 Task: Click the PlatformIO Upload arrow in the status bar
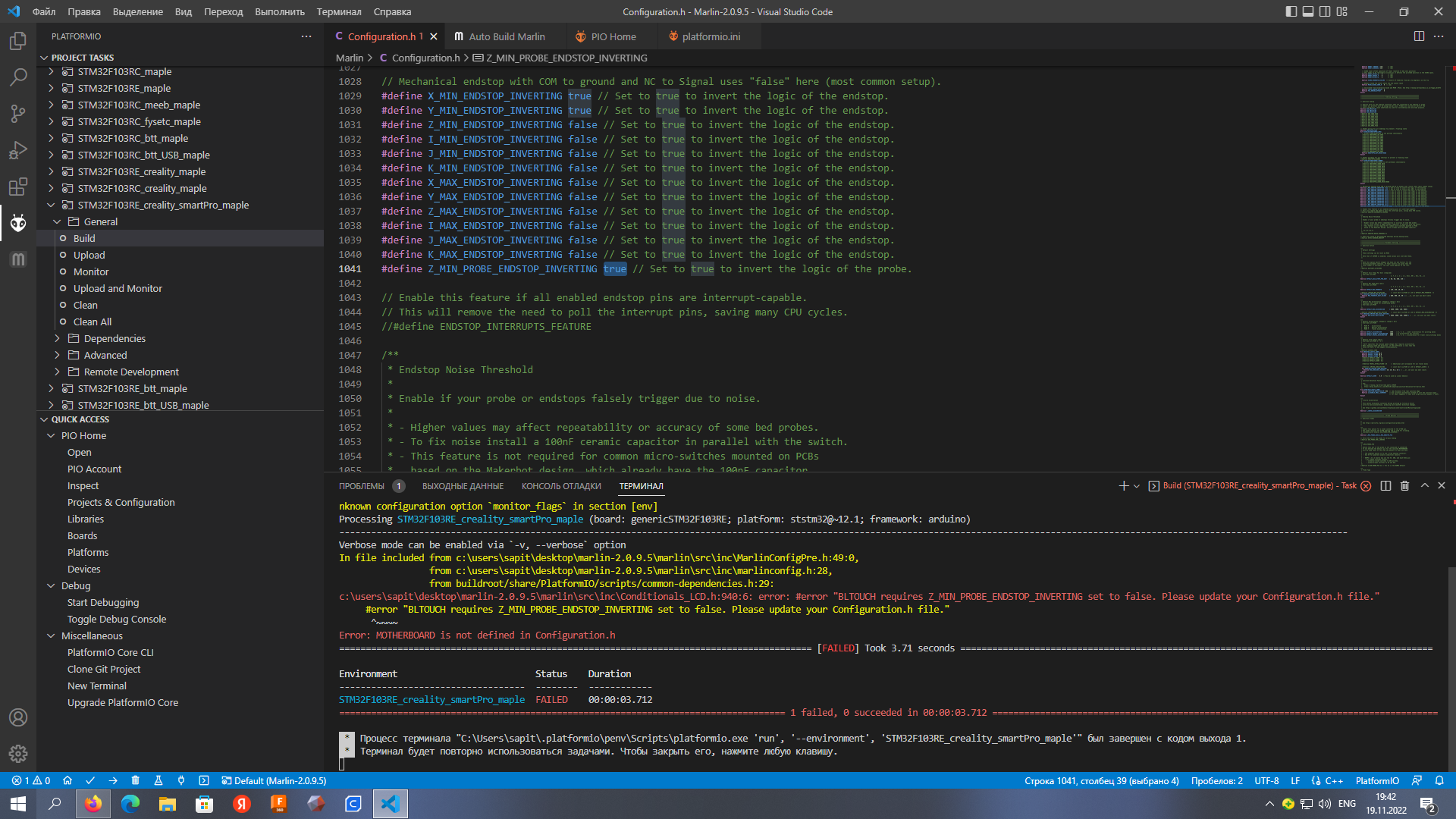tap(113, 780)
